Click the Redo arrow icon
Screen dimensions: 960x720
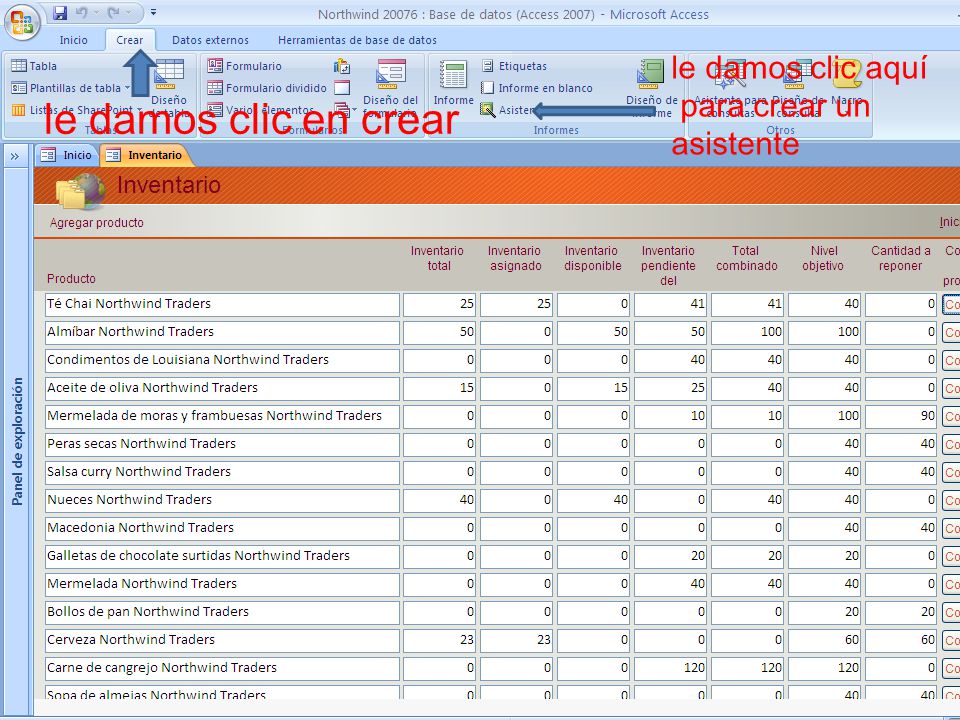click(x=114, y=13)
